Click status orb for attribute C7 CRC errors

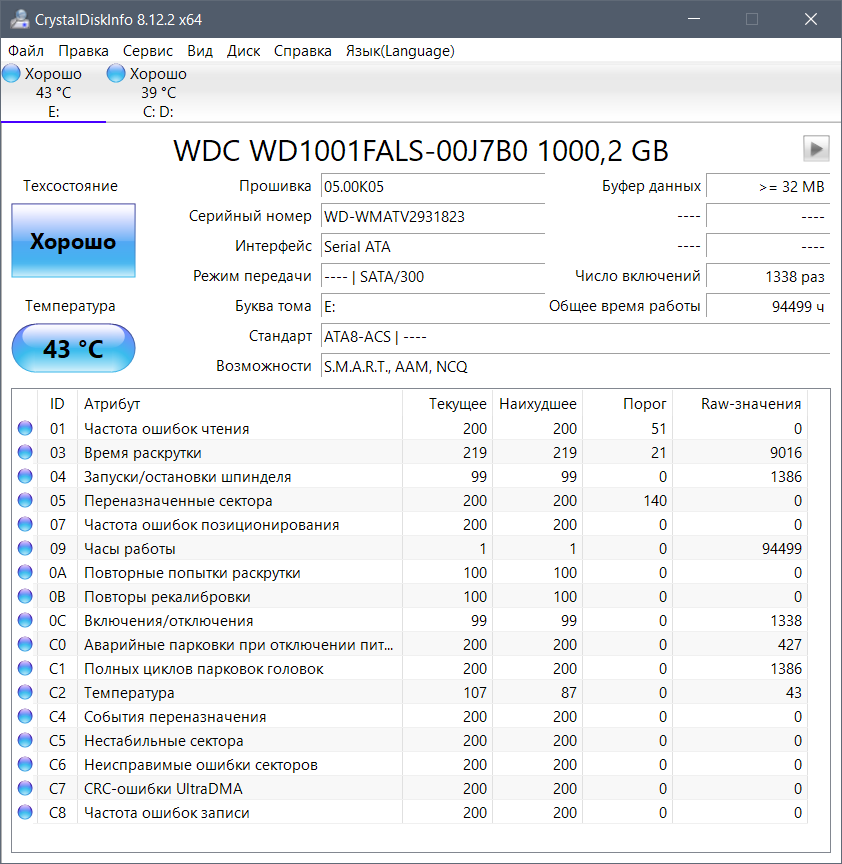[x=25, y=789]
